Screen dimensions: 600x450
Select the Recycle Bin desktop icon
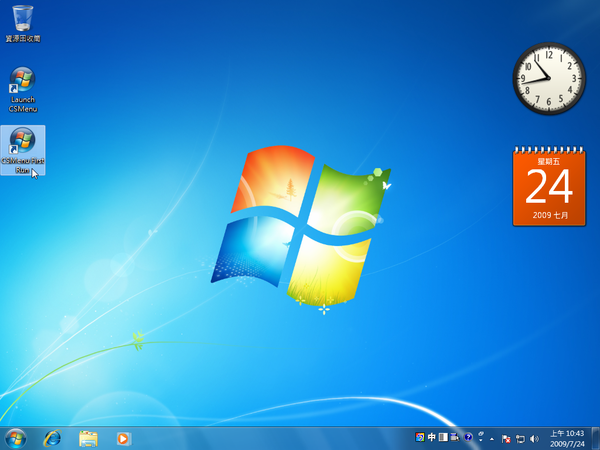(x=23, y=23)
